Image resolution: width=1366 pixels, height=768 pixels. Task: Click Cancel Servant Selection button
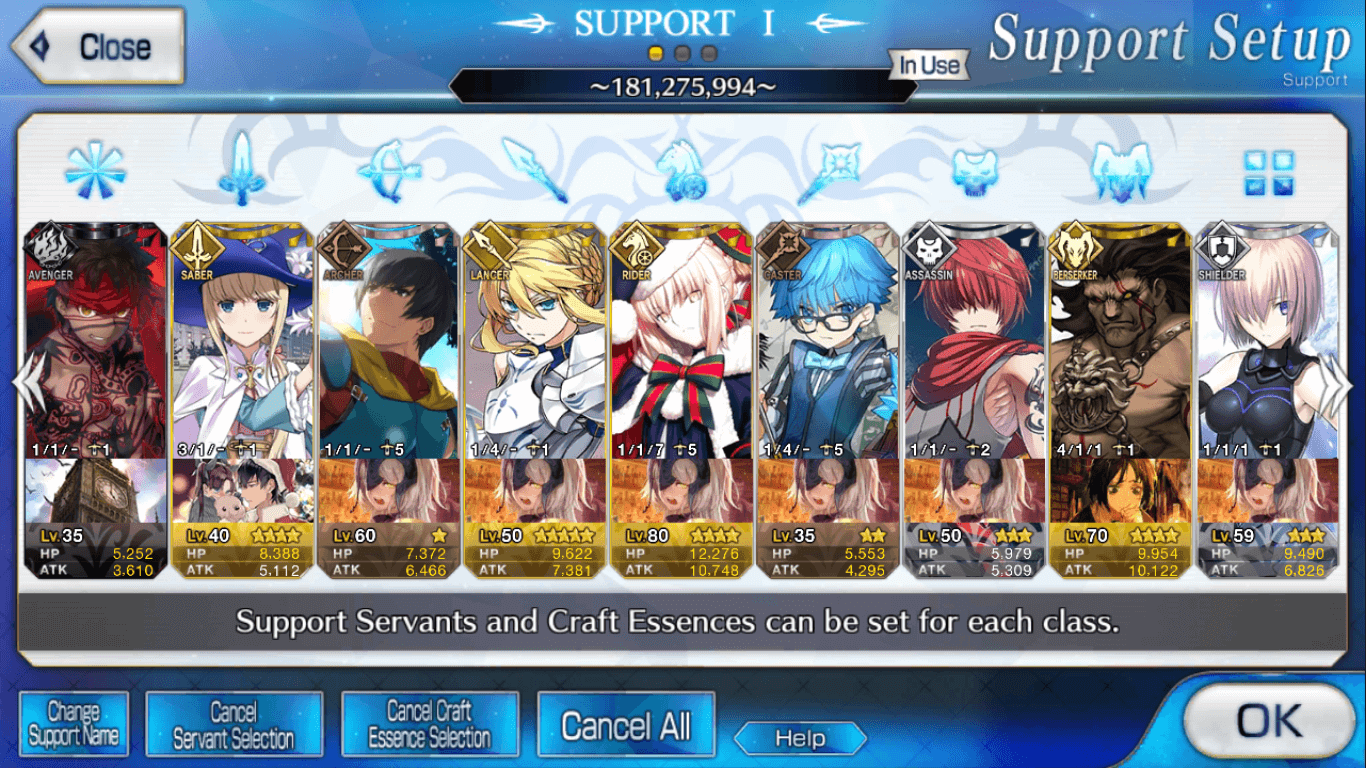point(234,724)
